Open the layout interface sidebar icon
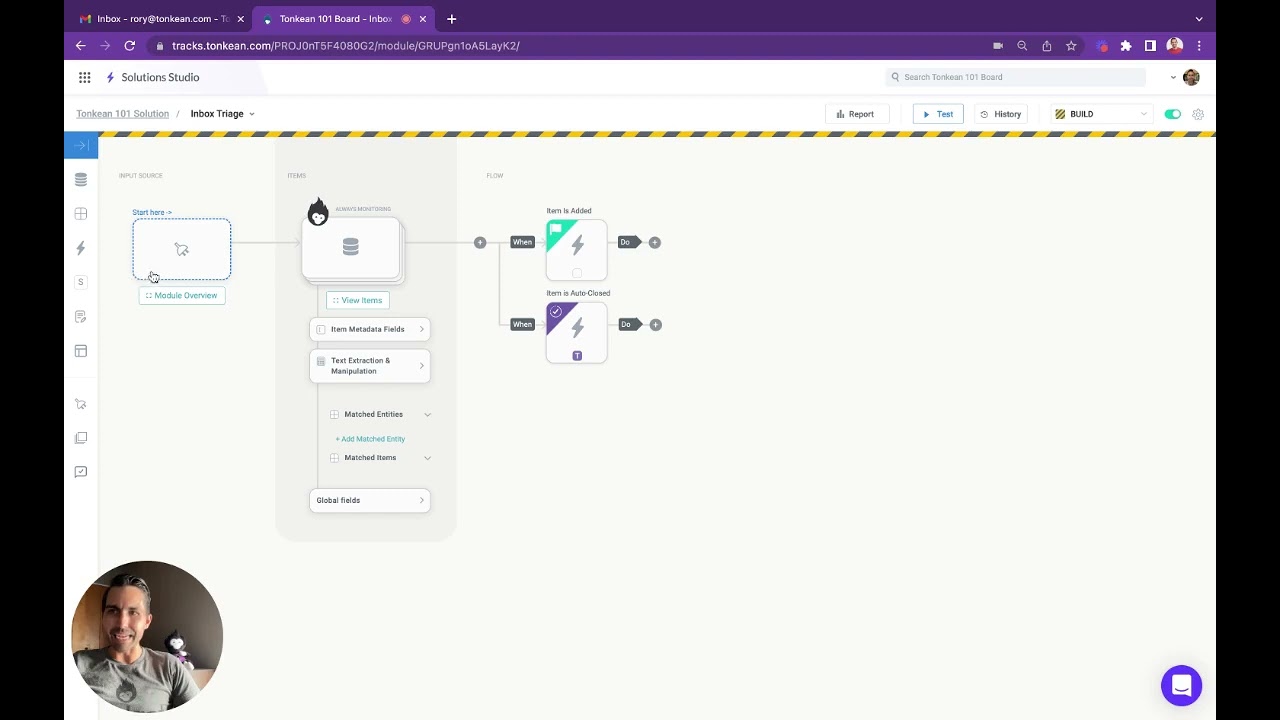The image size is (1280, 720). point(81,351)
